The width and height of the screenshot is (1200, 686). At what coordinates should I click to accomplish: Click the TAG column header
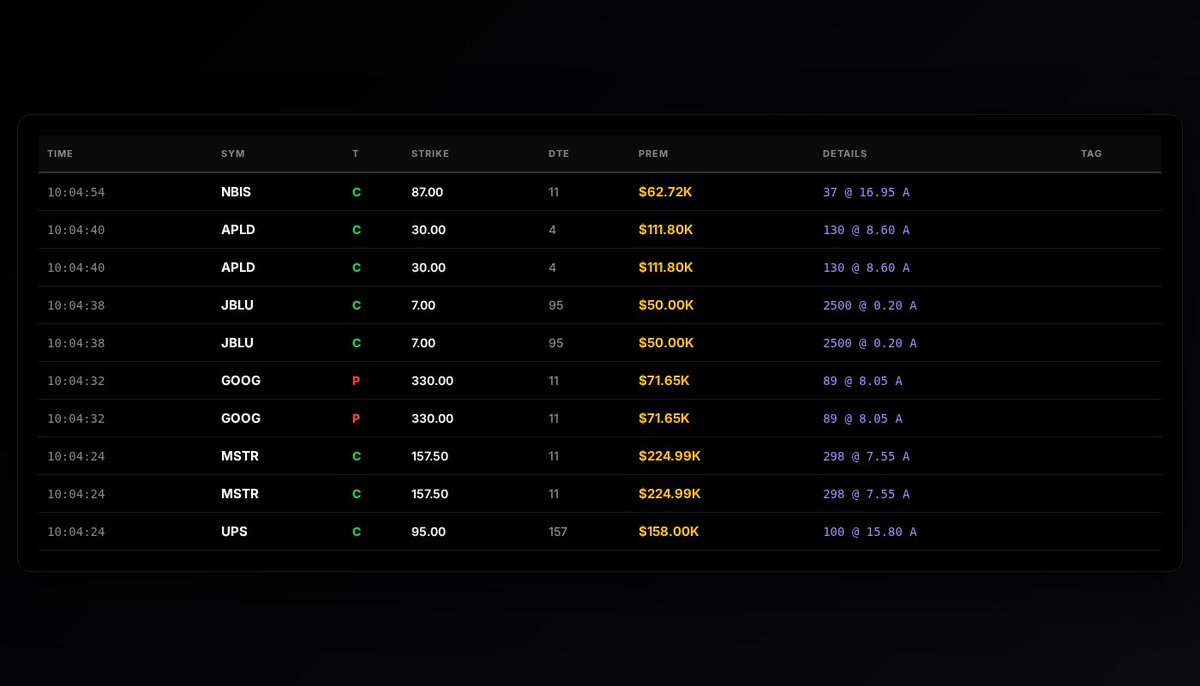(1090, 154)
